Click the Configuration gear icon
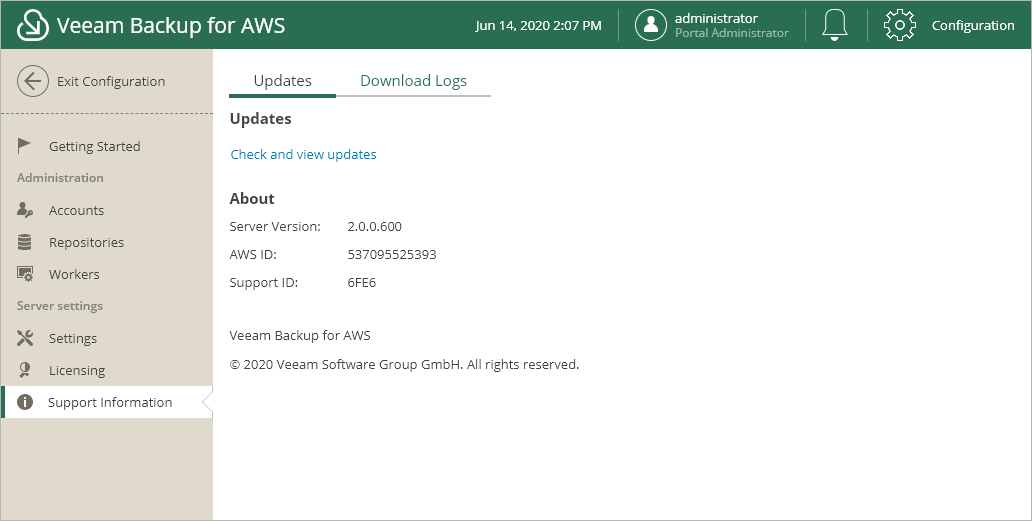This screenshot has width=1032, height=521. pos(900,25)
